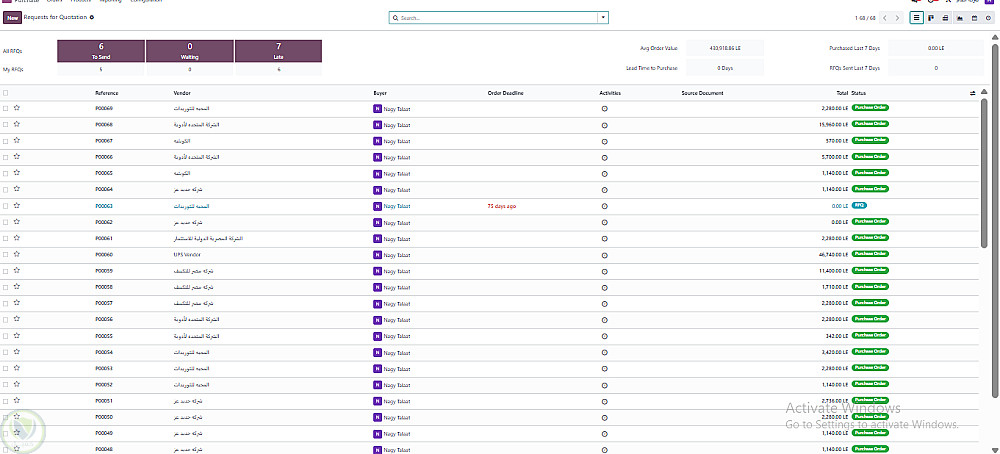Switch to the activity view clock icon

[x=988, y=18]
